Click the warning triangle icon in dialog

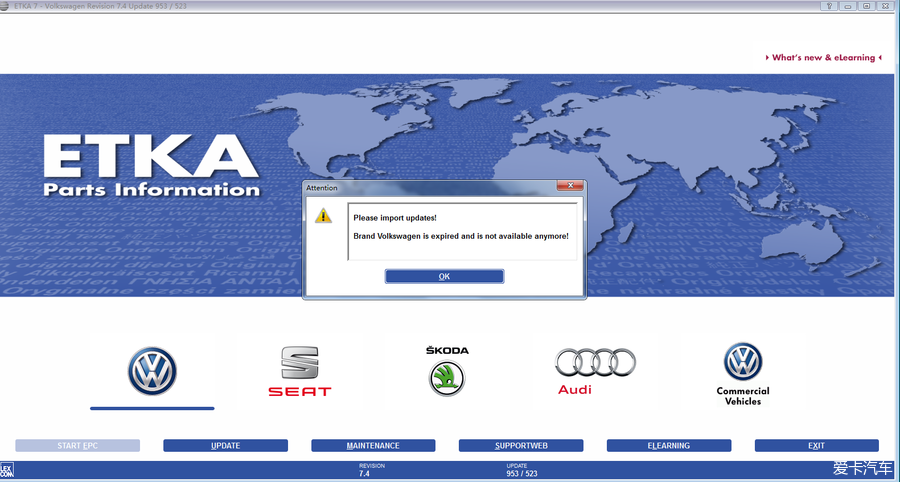click(x=324, y=216)
